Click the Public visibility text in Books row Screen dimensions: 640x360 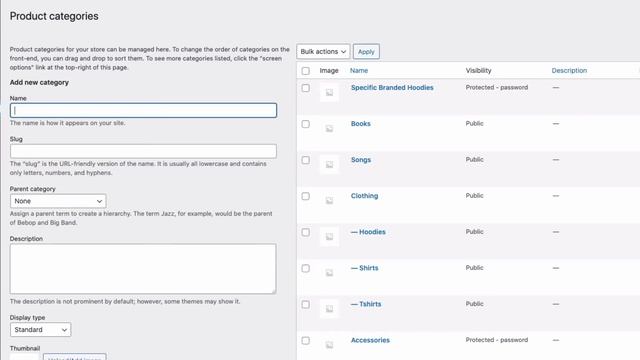(474, 123)
